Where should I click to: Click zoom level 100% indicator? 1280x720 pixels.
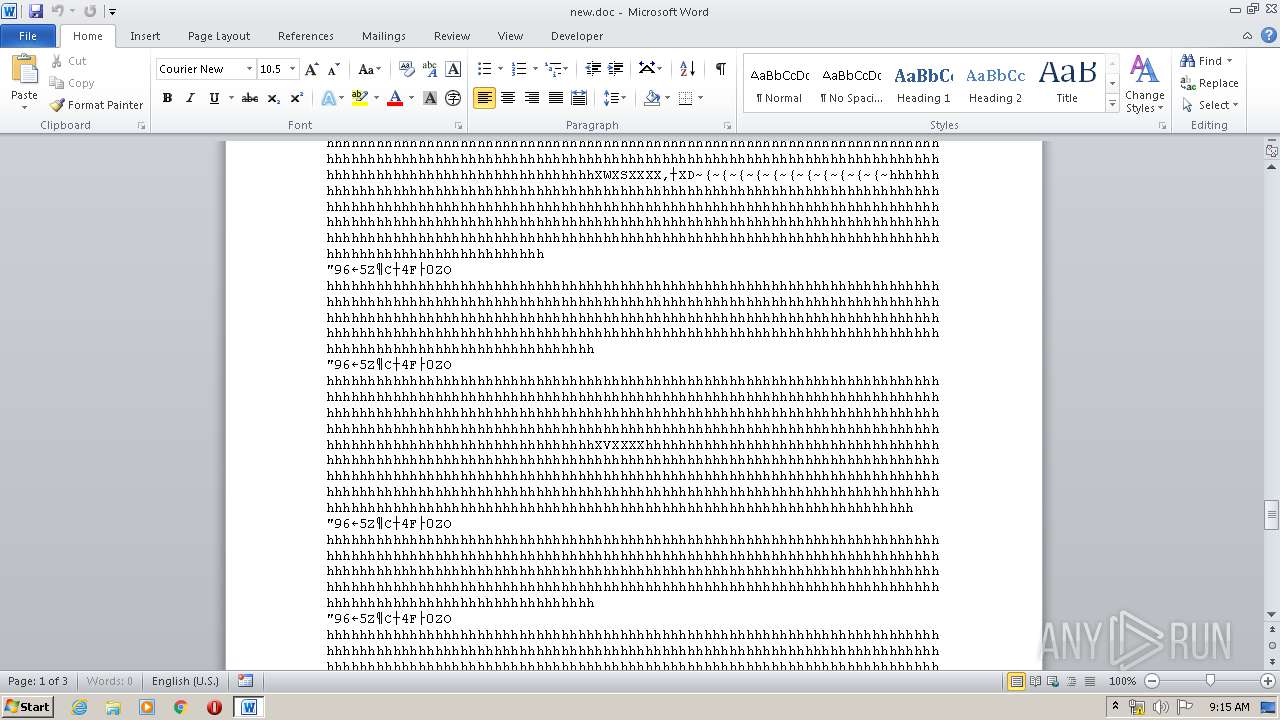(x=1122, y=681)
